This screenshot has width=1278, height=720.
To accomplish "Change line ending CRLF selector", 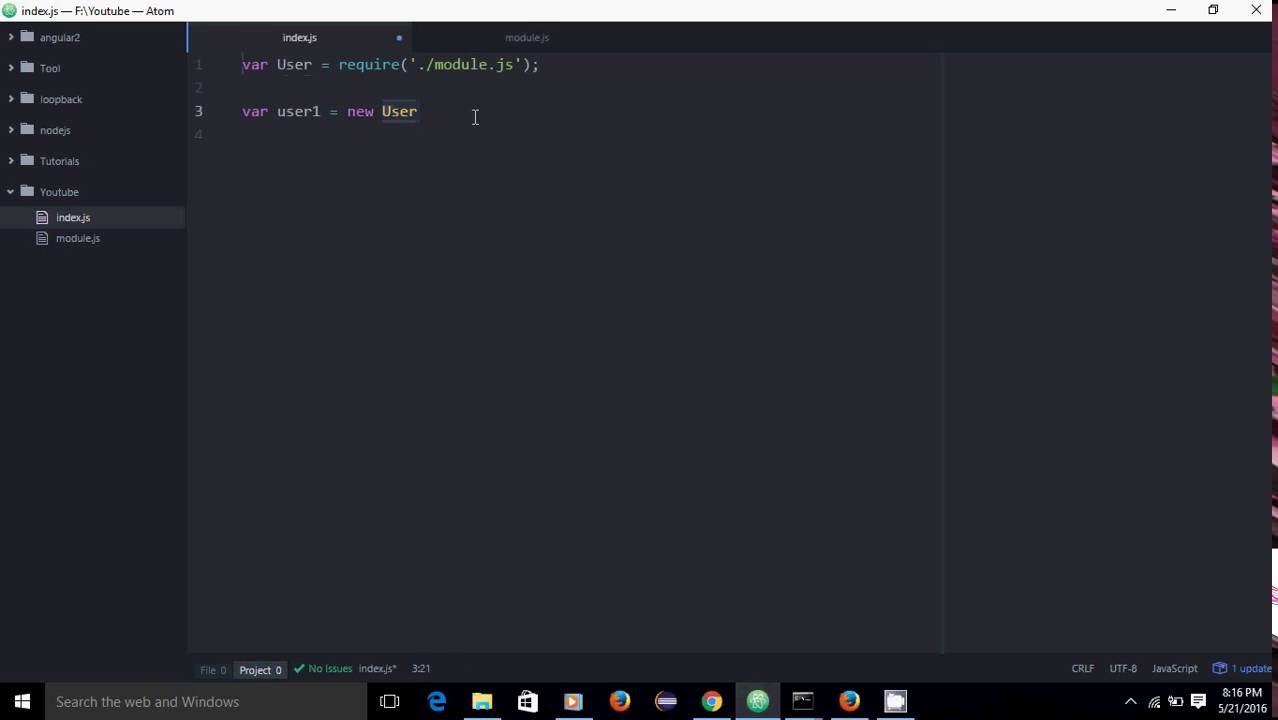I will pos(1083,669).
